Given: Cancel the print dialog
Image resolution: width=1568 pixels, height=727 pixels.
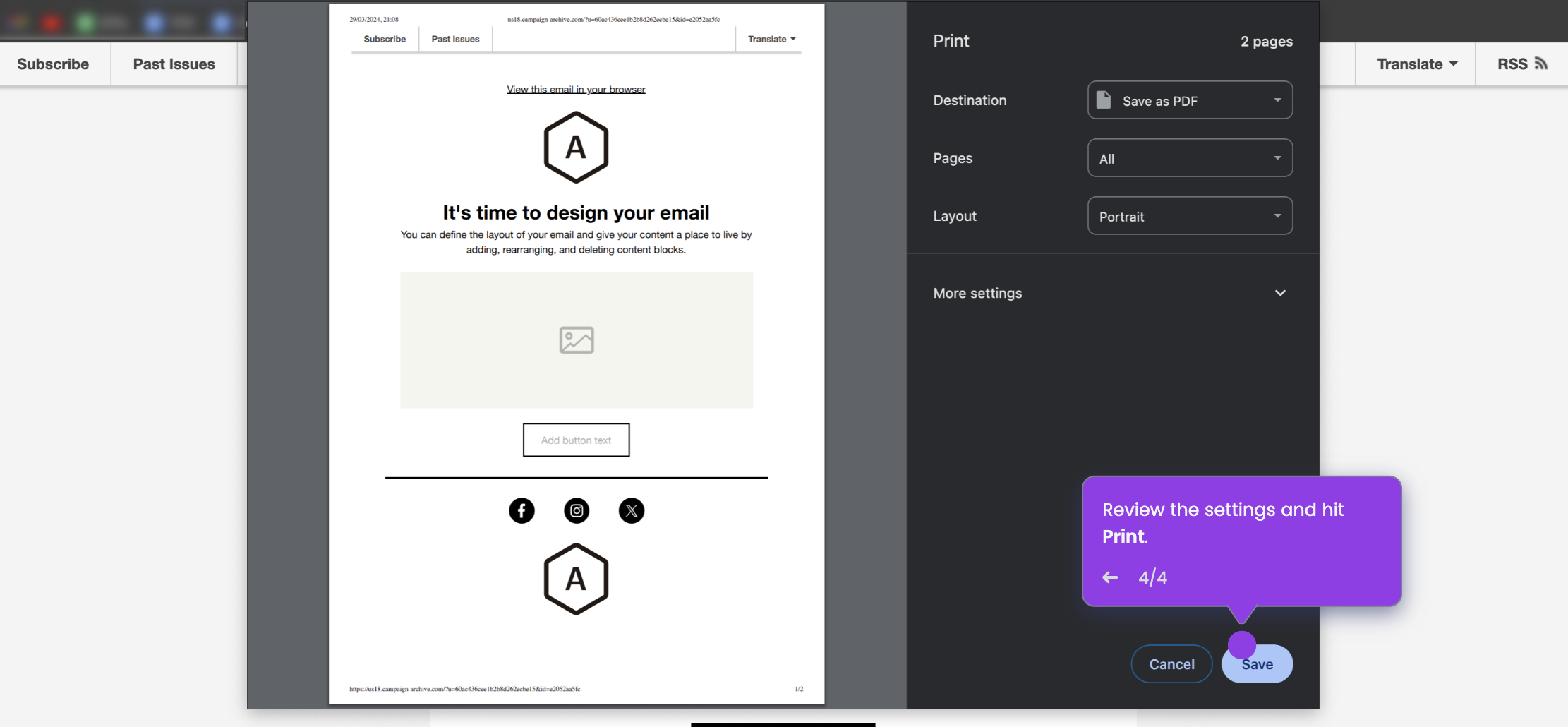Looking at the screenshot, I should coord(1171,663).
